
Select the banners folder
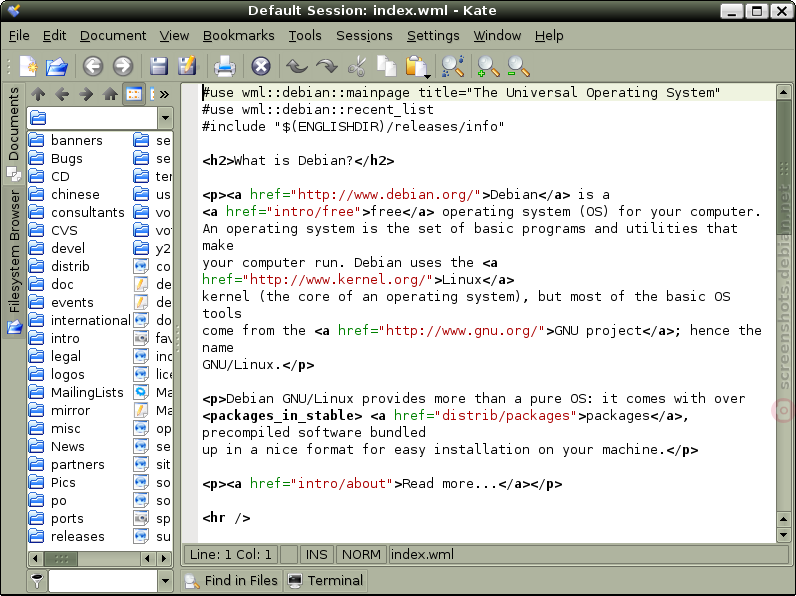click(x=66, y=140)
